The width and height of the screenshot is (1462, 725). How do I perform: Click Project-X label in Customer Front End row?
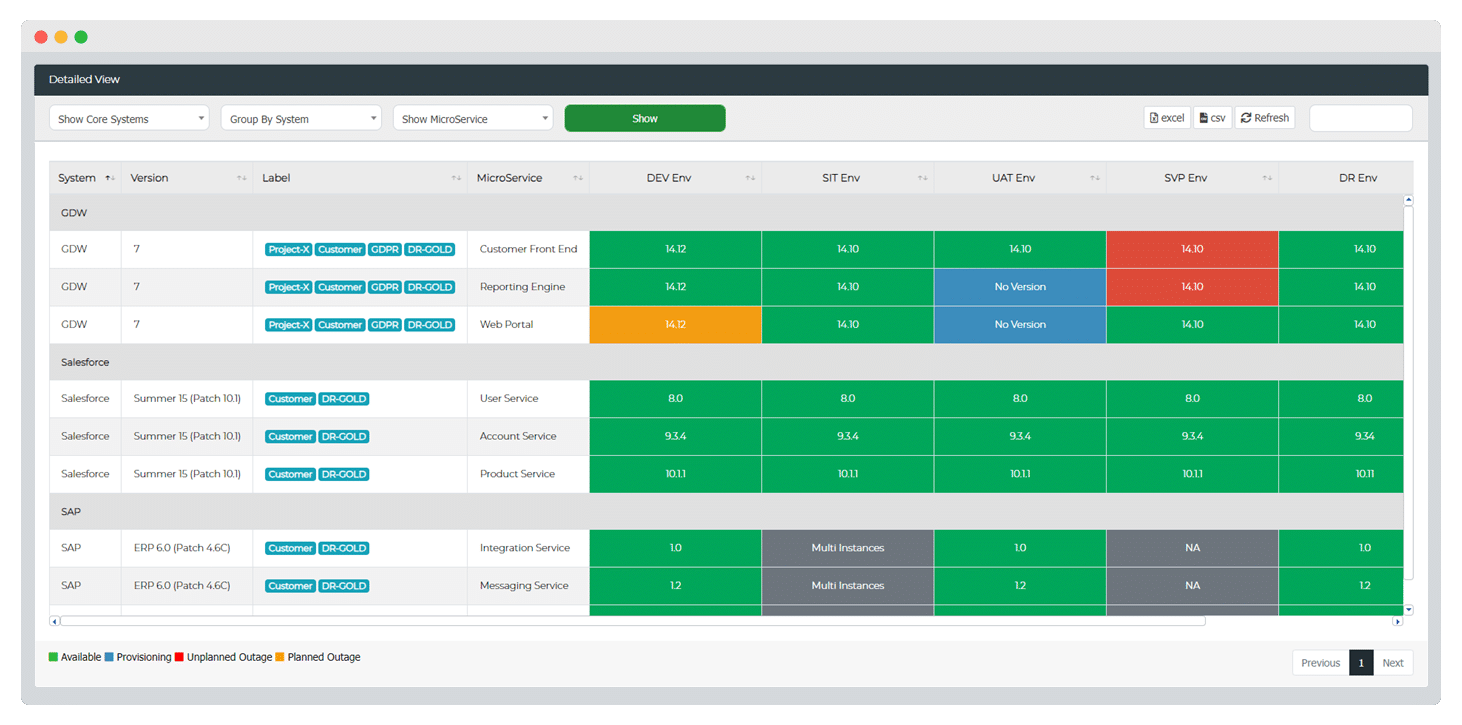pos(288,249)
